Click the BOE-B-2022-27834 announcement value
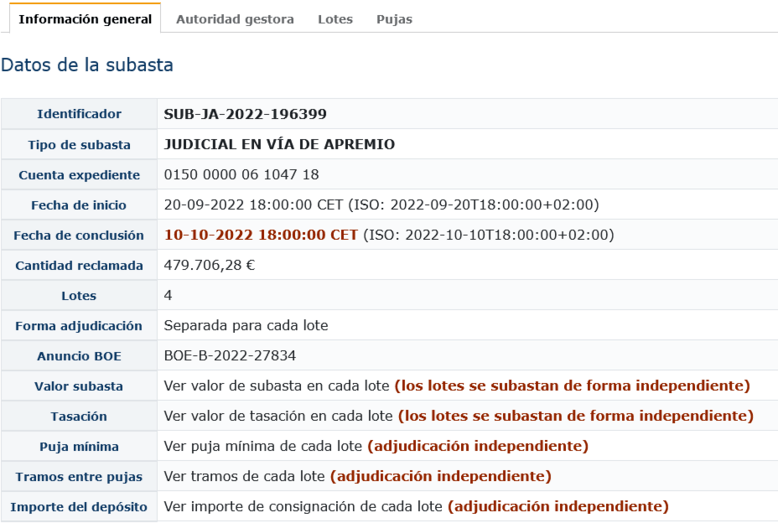The width and height of the screenshot is (778, 523). click(230, 356)
